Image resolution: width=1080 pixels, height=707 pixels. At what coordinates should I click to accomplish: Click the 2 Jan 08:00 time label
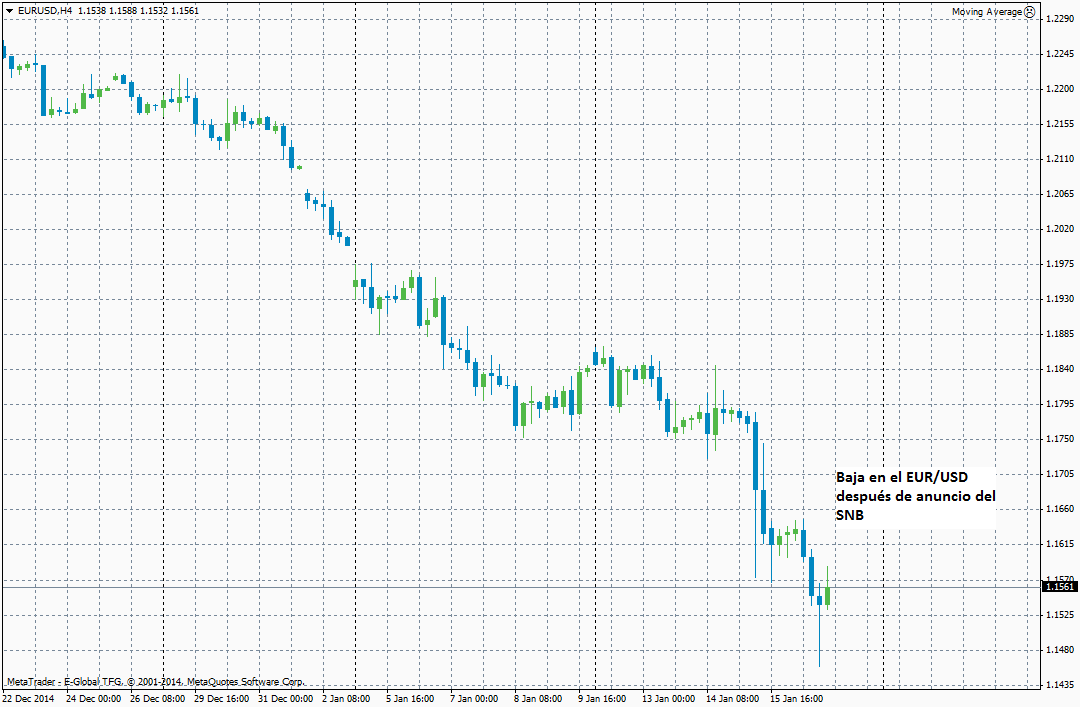point(346,699)
